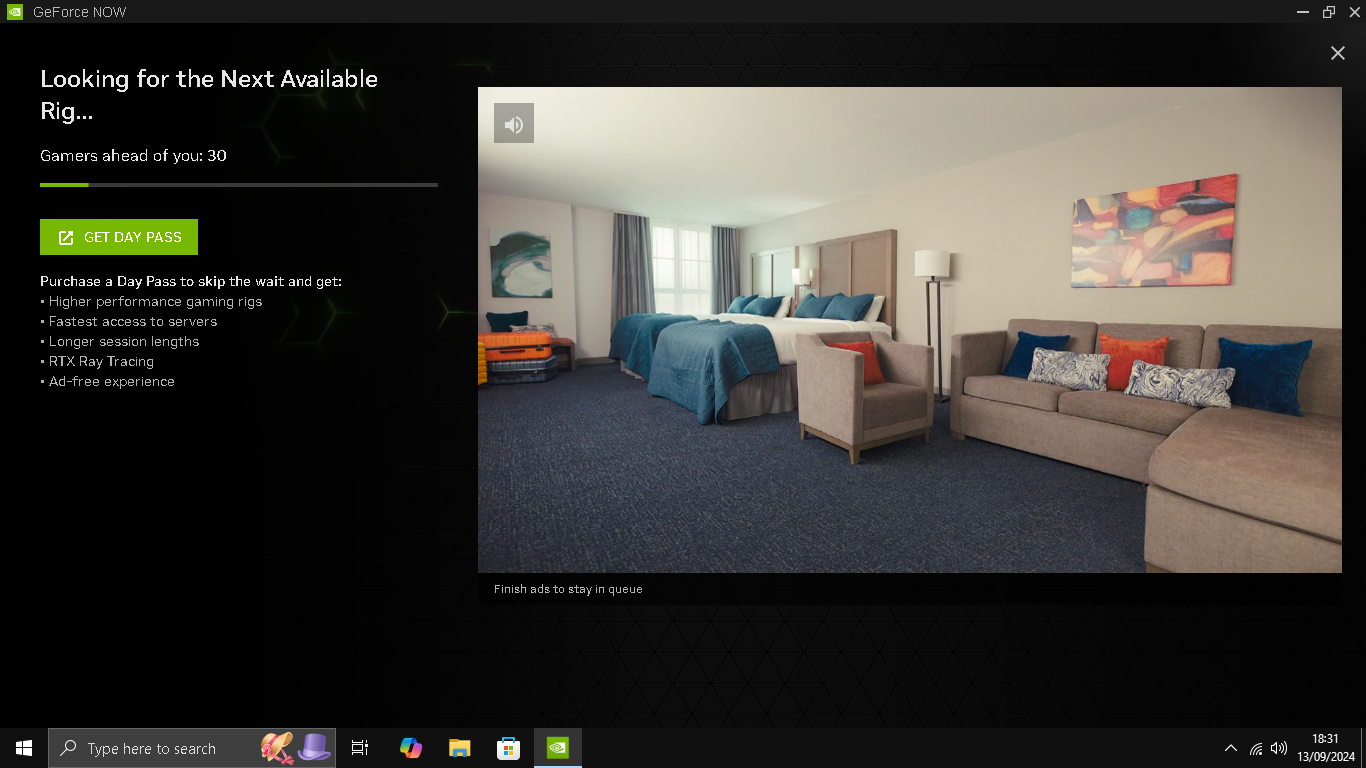Open Task View on the taskbar

tap(360, 748)
